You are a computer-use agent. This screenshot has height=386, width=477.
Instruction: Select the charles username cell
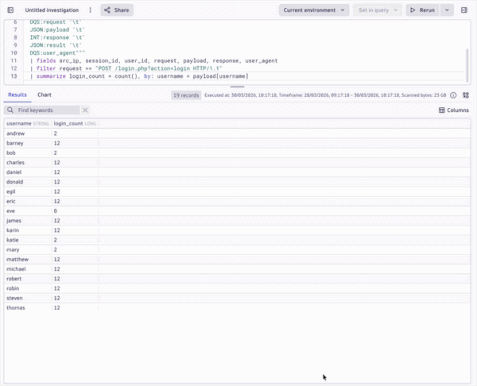click(28, 163)
